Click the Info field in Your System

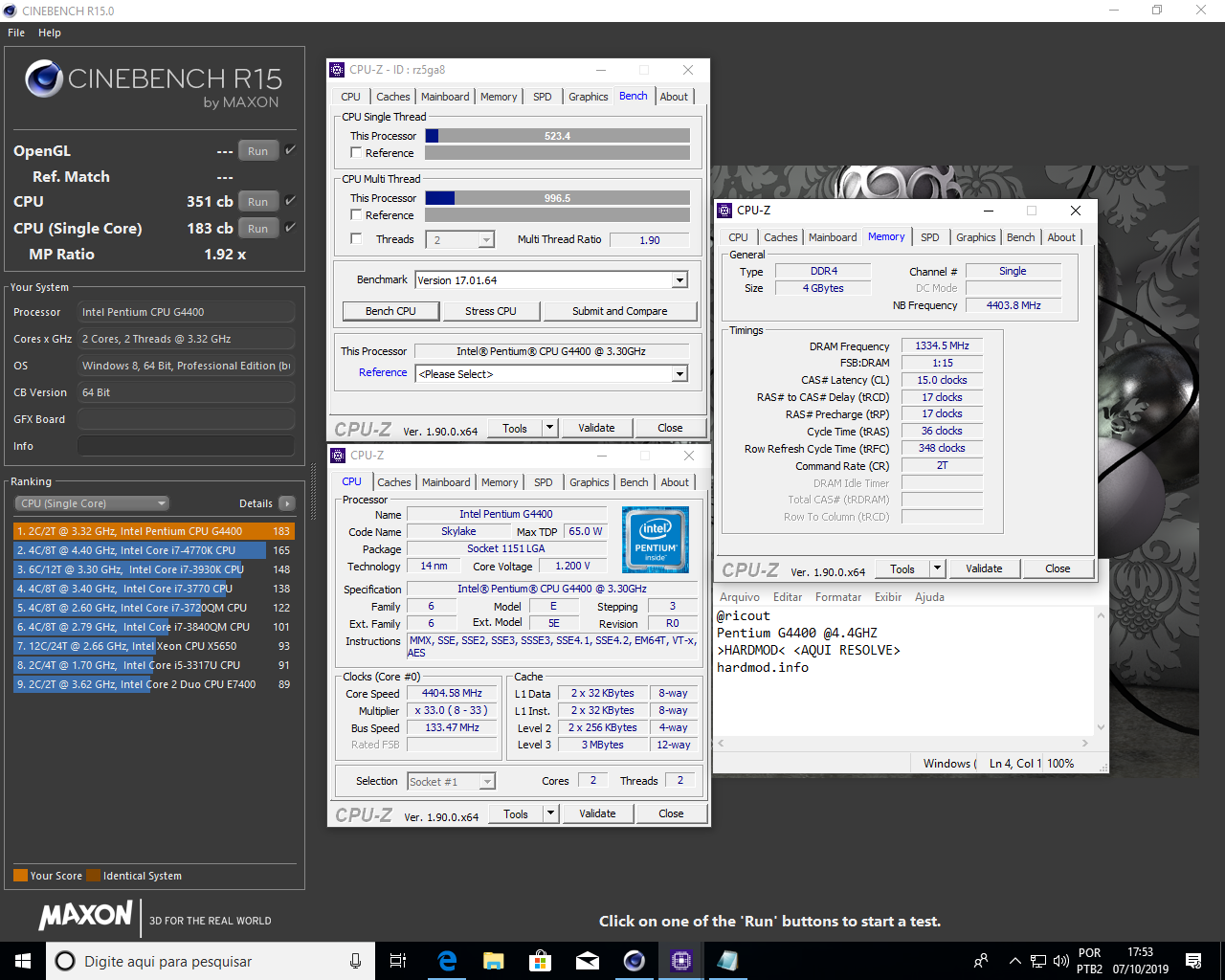(186, 446)
